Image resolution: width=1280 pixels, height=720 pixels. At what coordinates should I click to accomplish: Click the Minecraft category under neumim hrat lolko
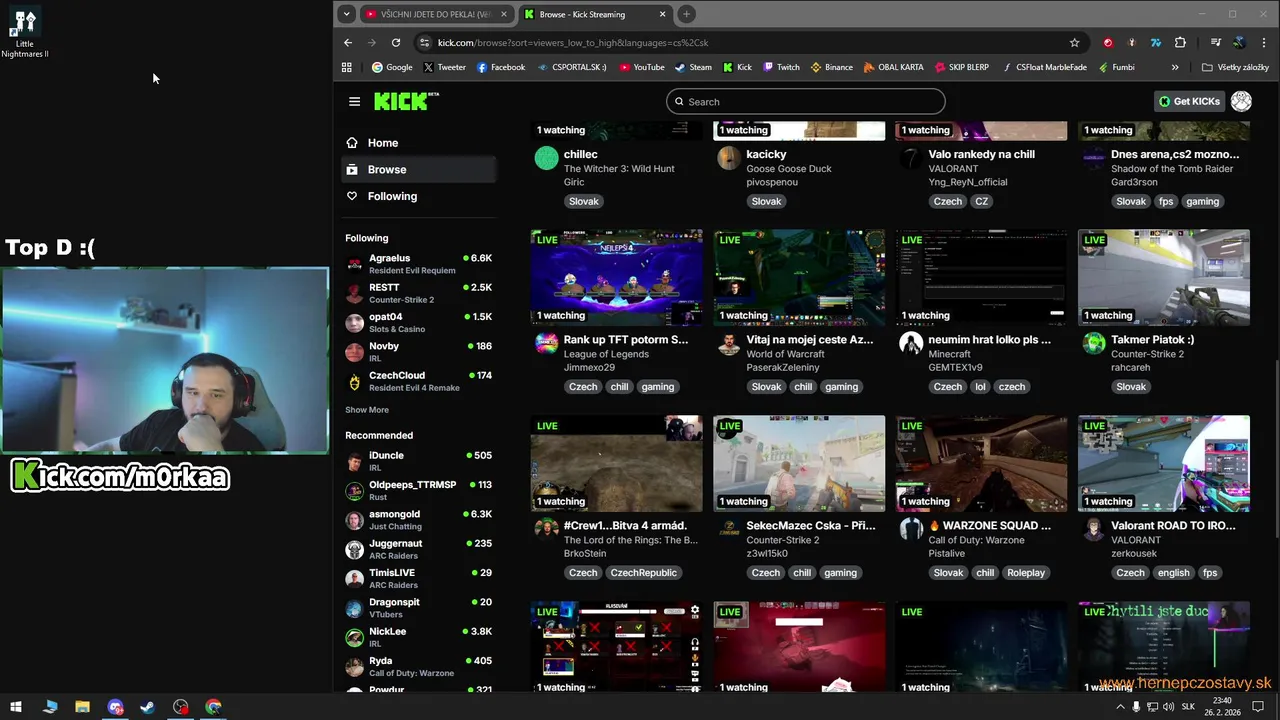coord(949,354)
